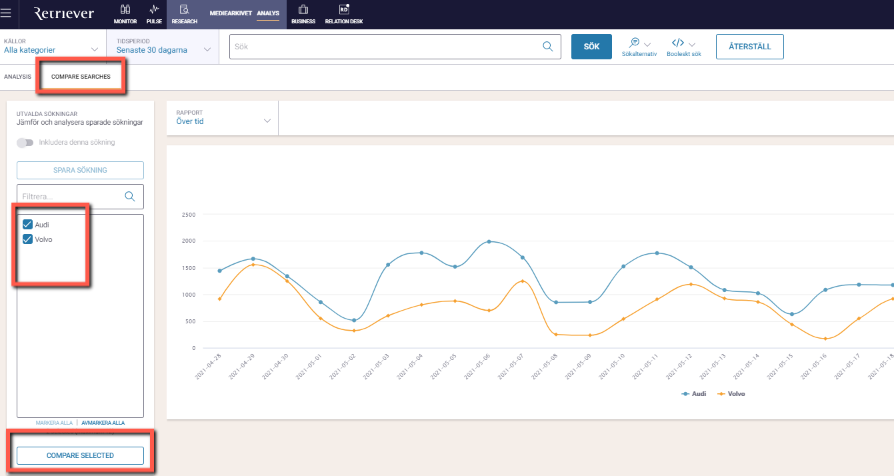The image size is (894, 476).
Task: Open the Pulse module
Action: [x=154, y=14]
